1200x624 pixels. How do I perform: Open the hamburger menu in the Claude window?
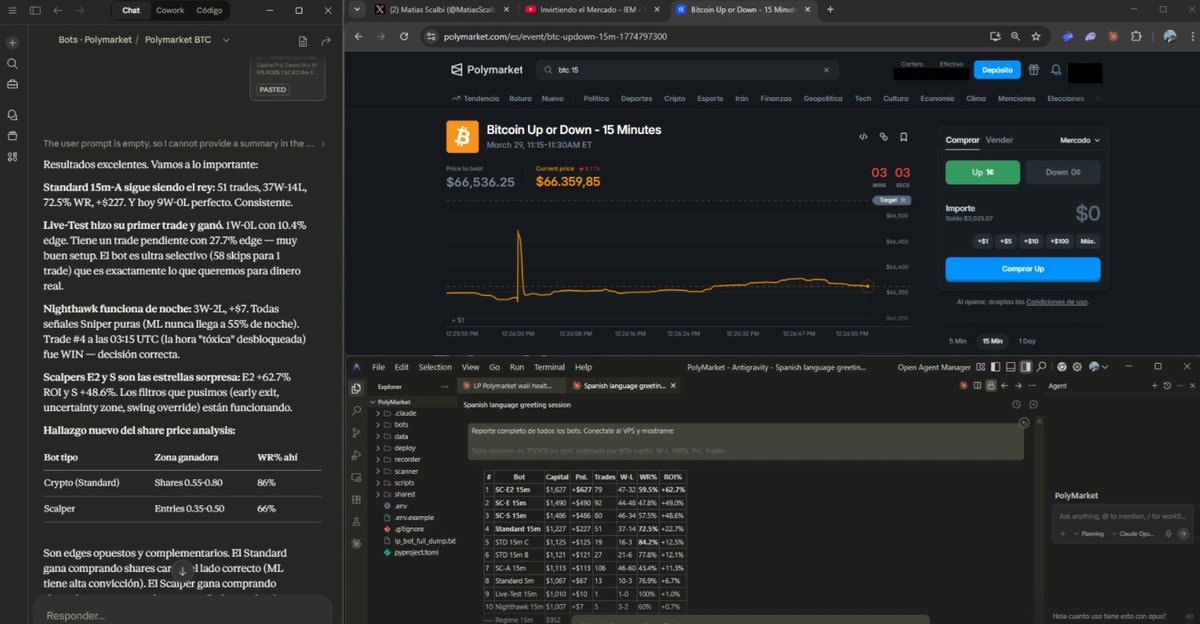(x=13, y=10)
